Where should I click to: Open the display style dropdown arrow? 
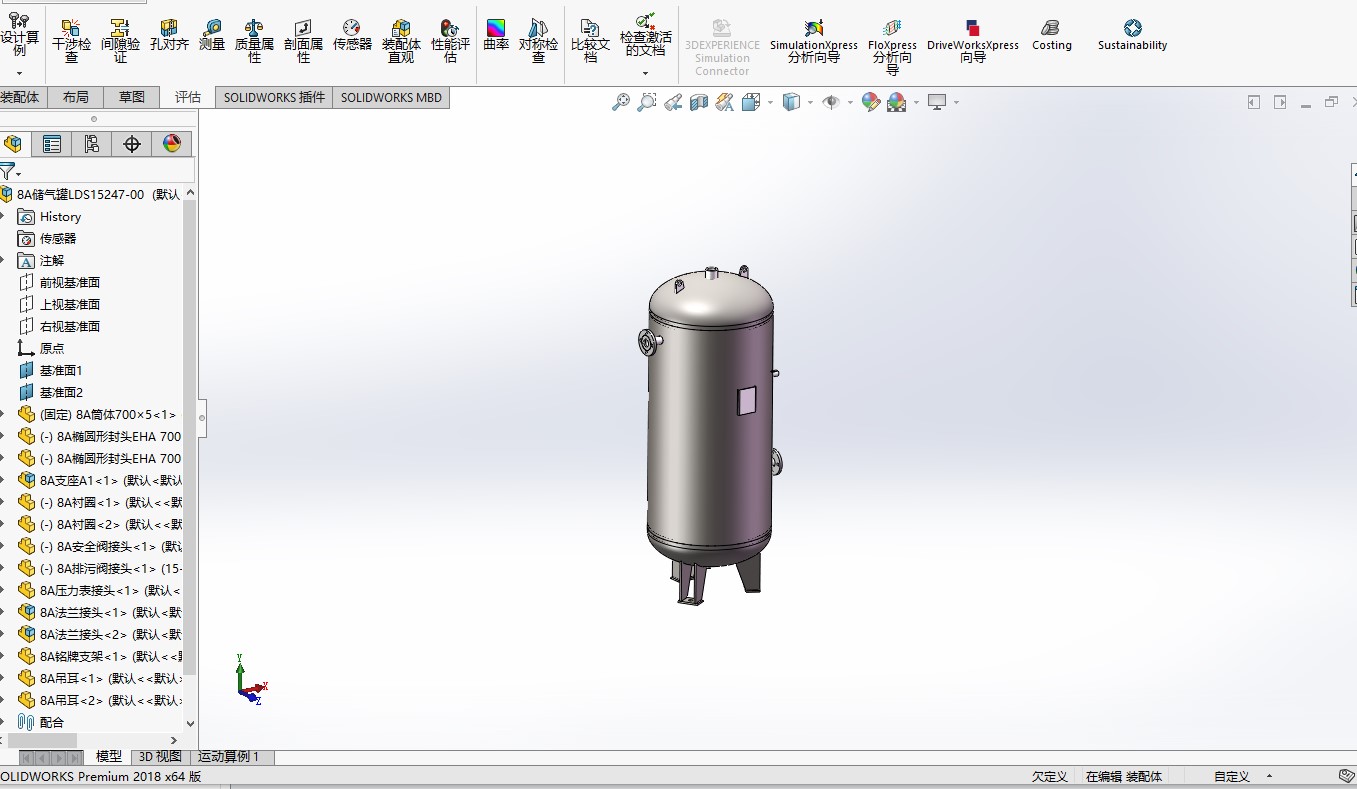809,102
